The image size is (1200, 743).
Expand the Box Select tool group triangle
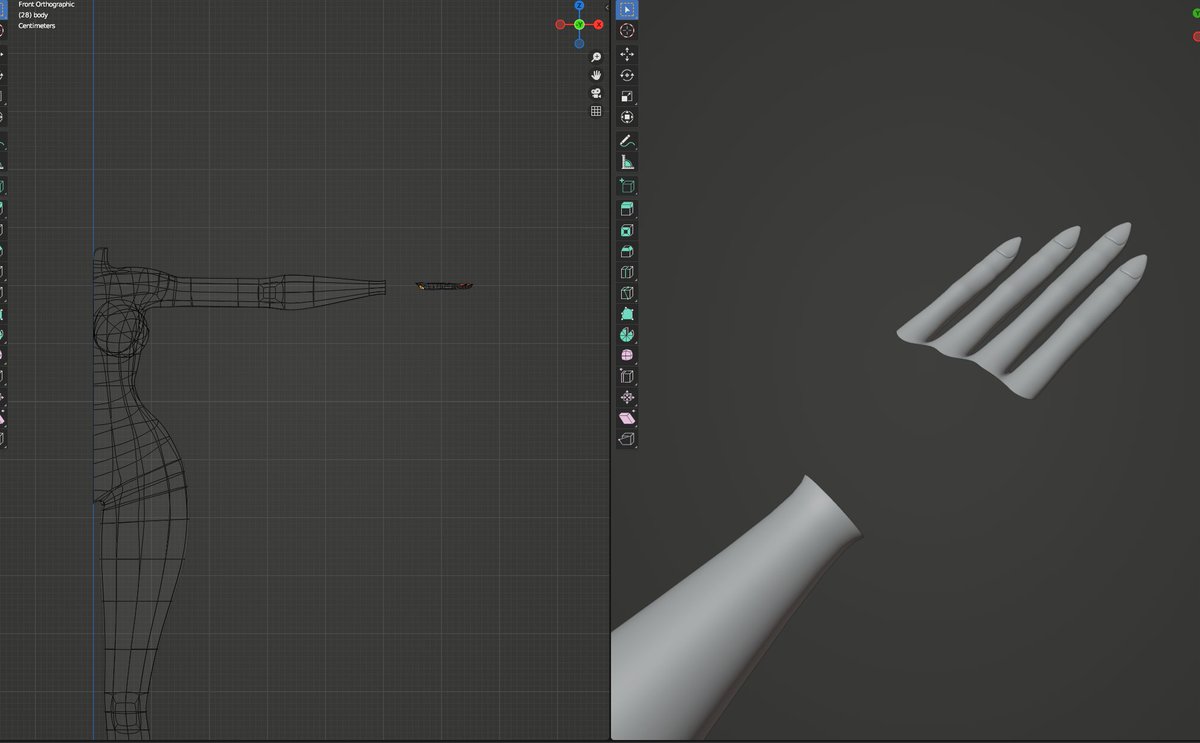coord(634,17)
